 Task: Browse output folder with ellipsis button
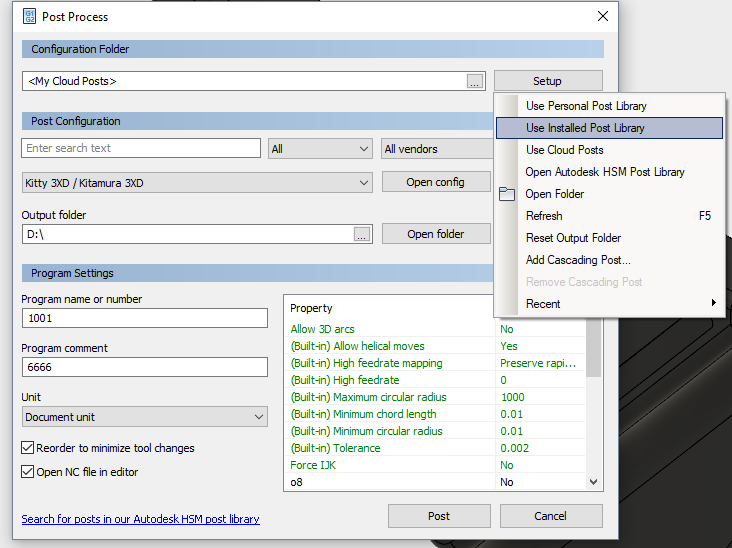tap(362, 234)
